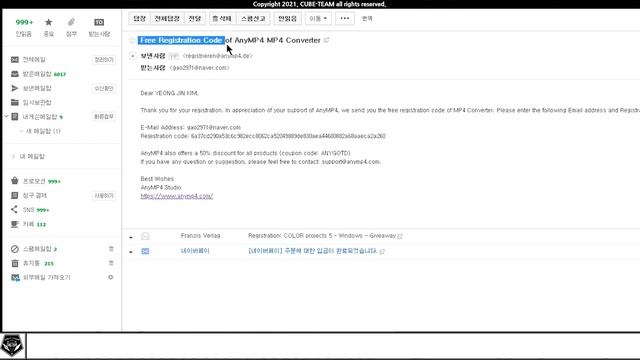Viewport: 640px width, 360px height.
Task: Click the up arrow beside Franzis Verlag row
Action: tap(131, 237)
